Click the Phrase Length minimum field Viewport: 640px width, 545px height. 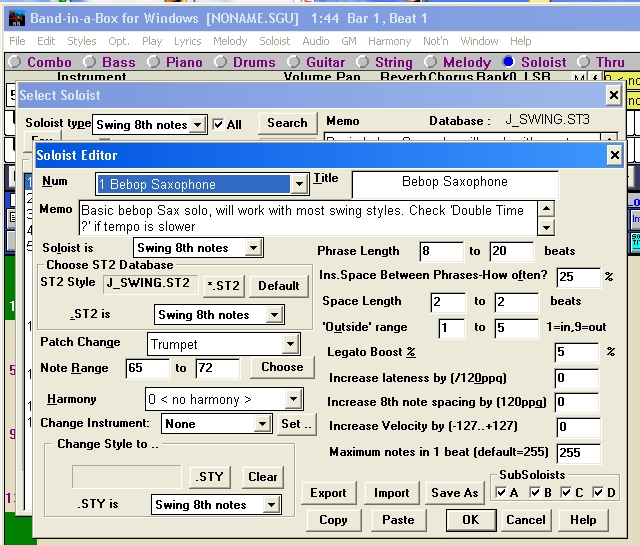pos(441,251)
